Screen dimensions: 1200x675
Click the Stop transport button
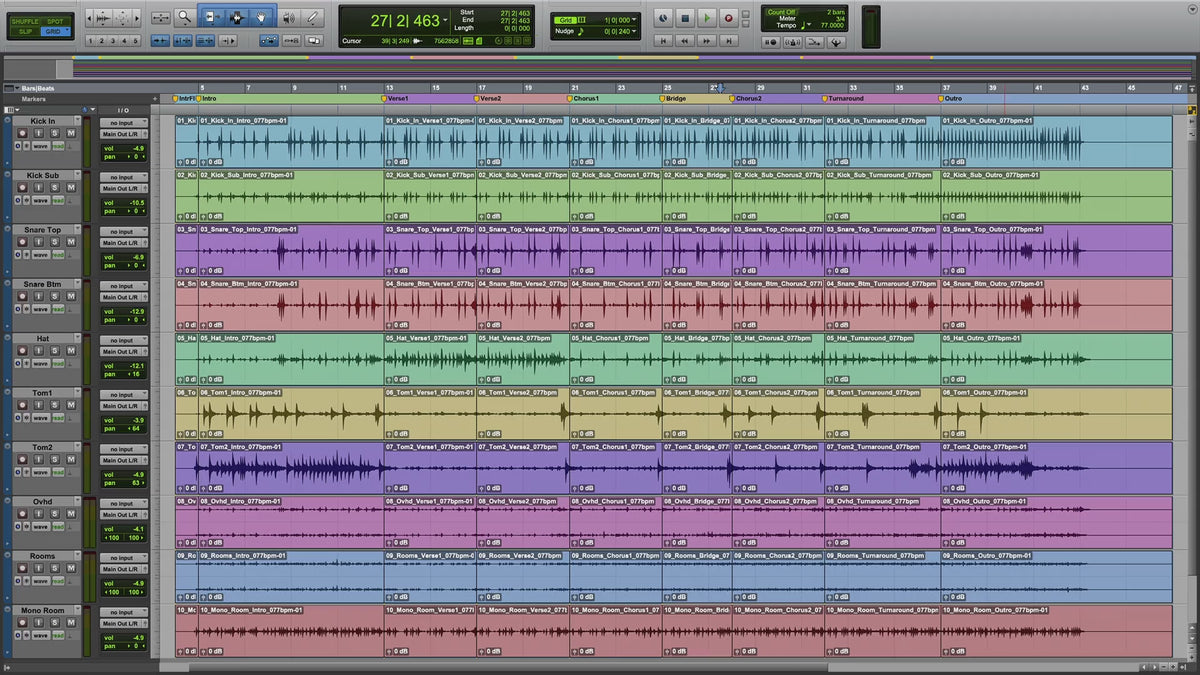point(685,17)
